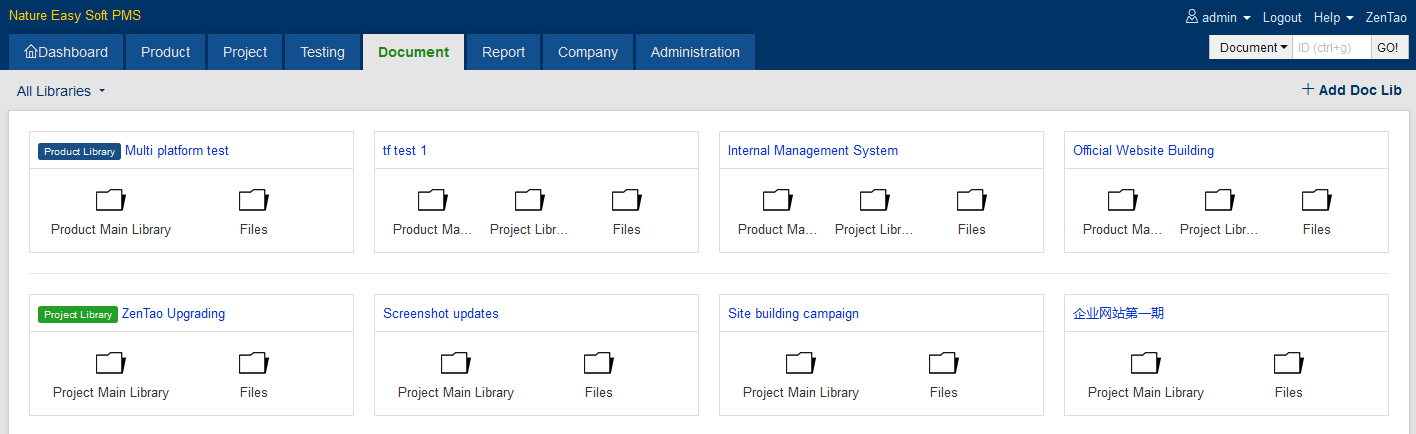The image size is (1416, 434).
Task: Open Files folder under Screenshot updates
Action: [x=598, y=374]
